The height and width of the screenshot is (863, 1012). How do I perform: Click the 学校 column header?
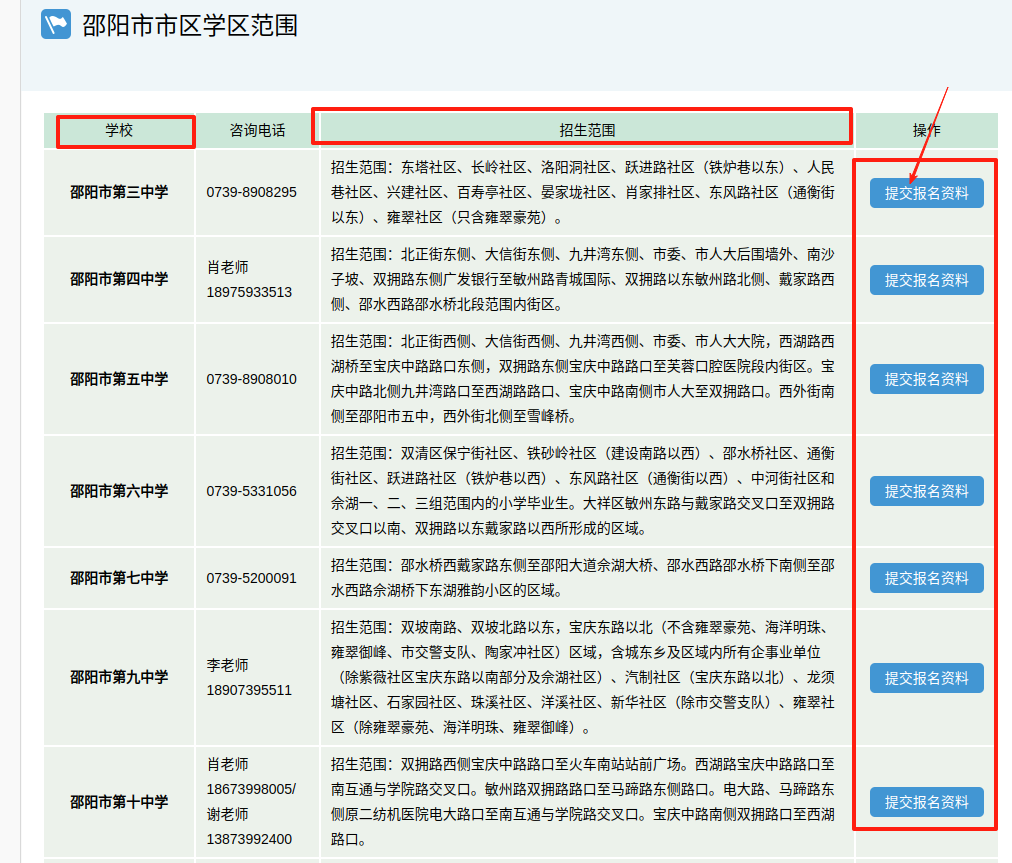119,130
